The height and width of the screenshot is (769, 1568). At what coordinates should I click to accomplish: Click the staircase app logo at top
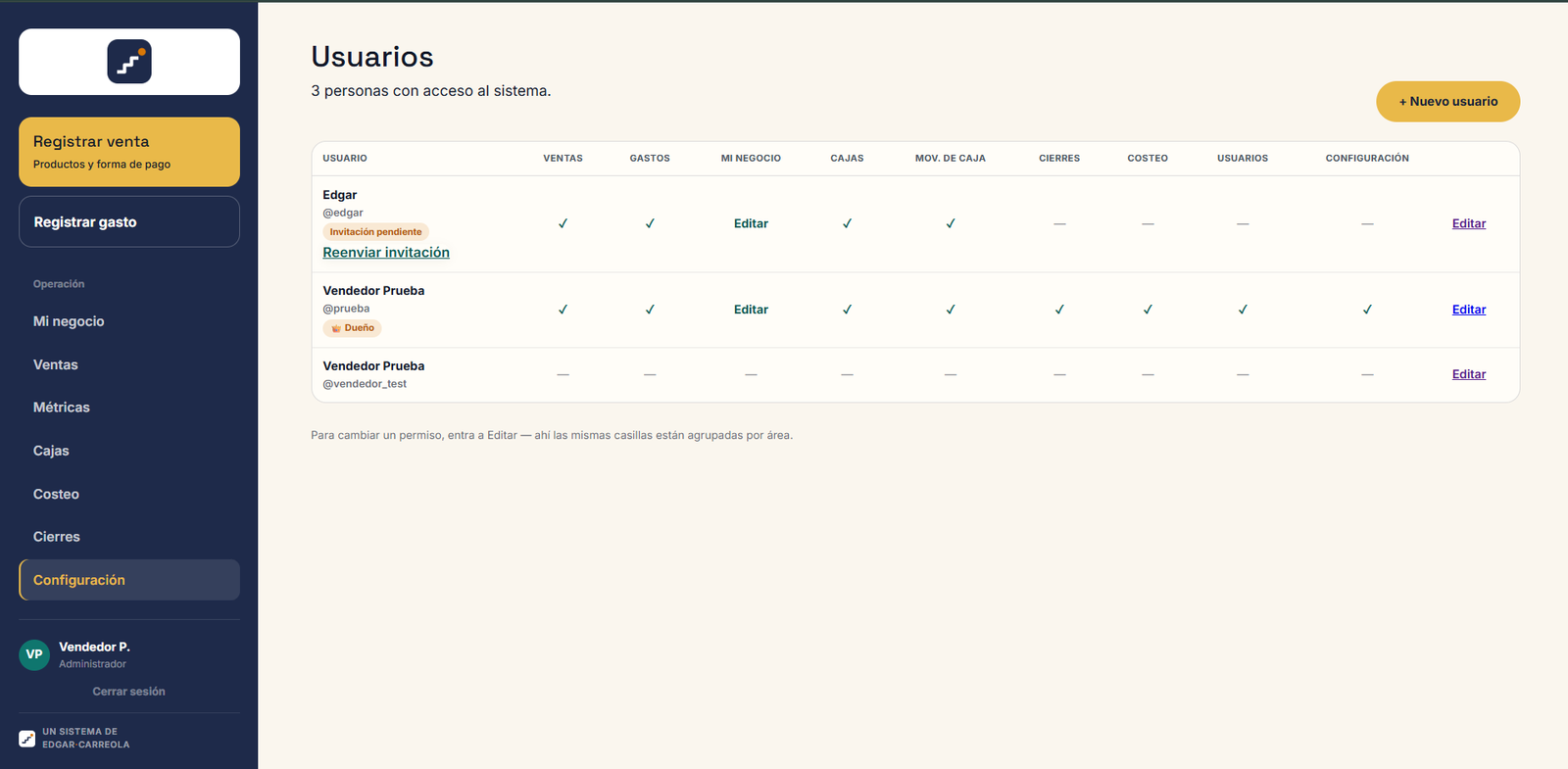coord(129,62)
